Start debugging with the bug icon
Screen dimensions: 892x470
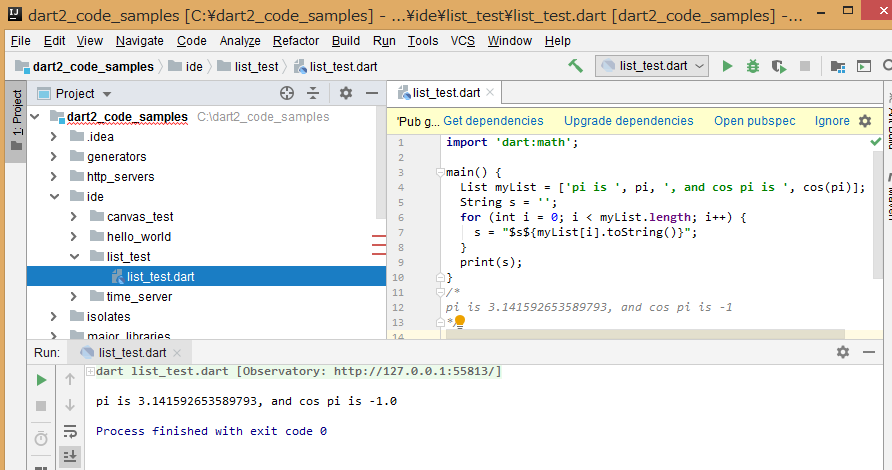click(753, 66)
